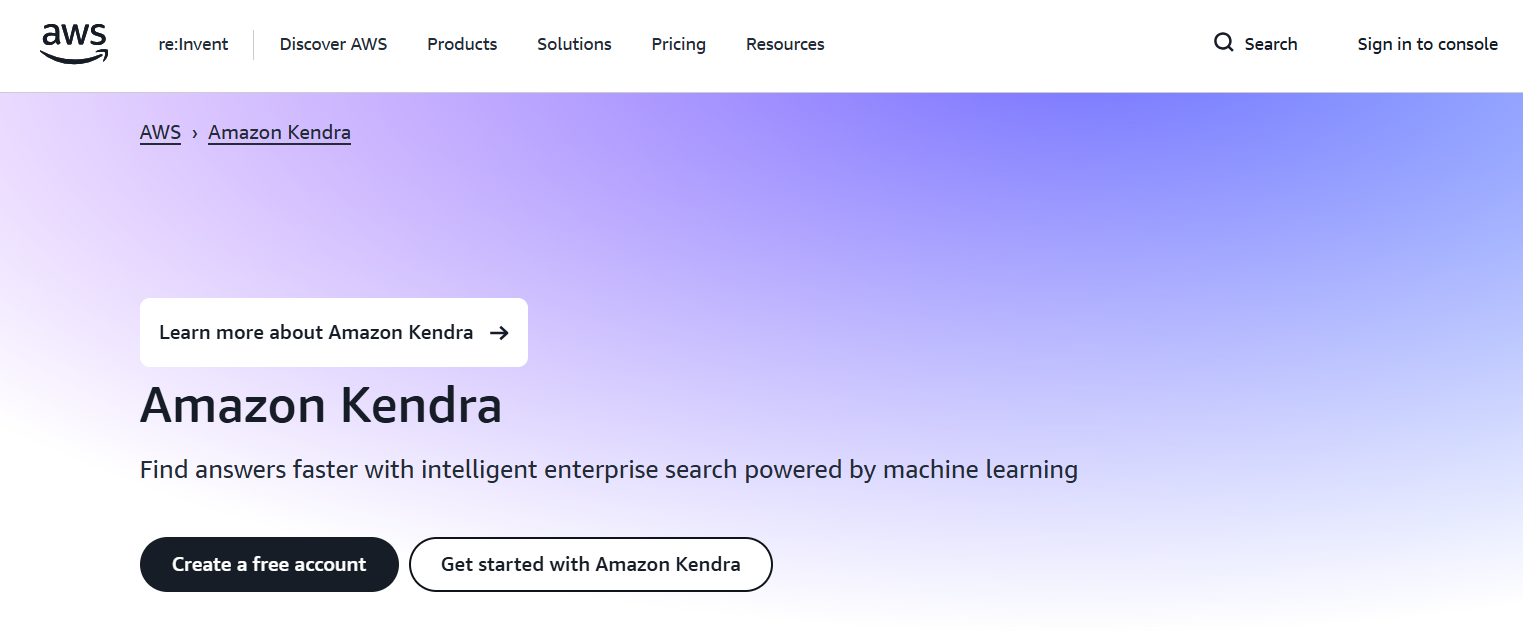Click the arrow icon in Learn more button

[499, 332]
